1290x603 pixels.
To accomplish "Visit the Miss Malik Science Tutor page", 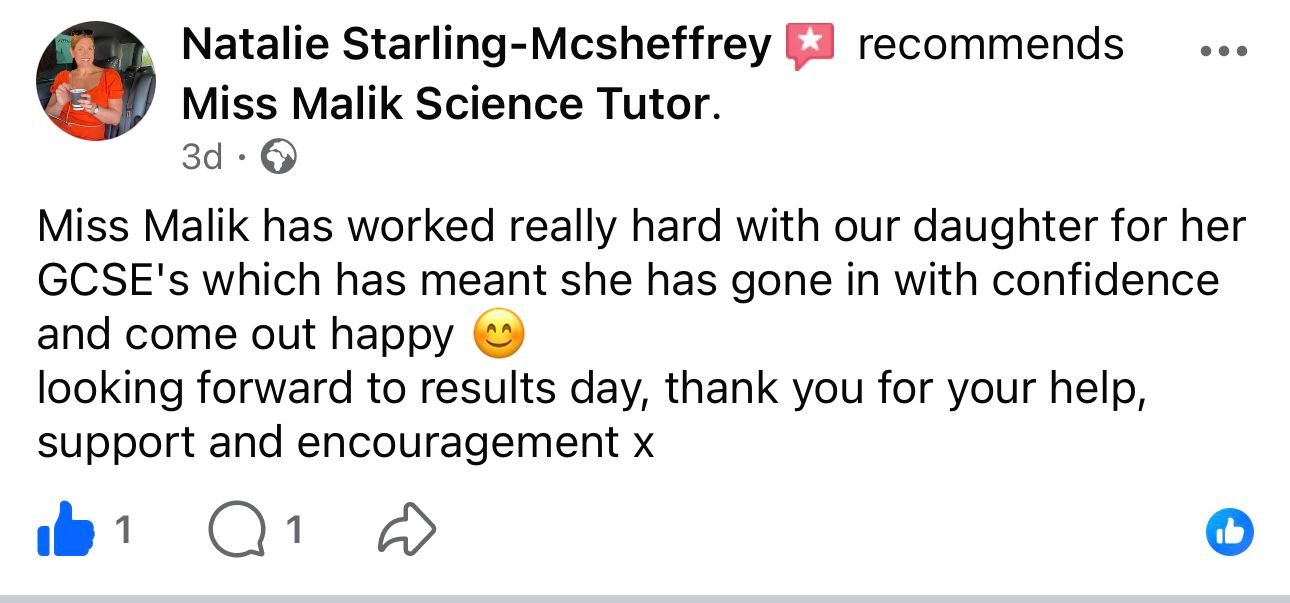I will pos(447,105).
